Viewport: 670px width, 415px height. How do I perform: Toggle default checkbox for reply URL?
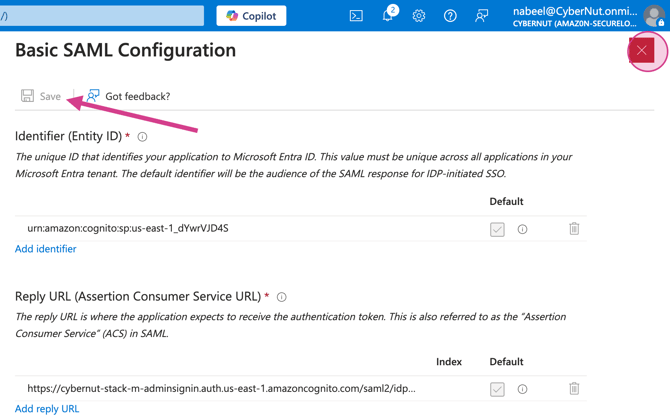point(497,389)
